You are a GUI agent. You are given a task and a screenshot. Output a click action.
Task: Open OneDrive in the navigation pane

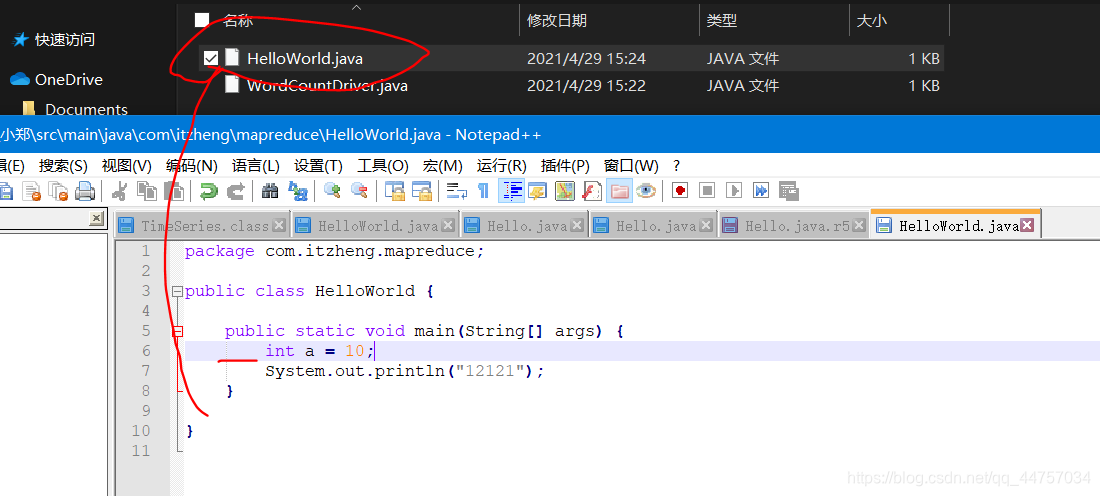coord(68,79)
